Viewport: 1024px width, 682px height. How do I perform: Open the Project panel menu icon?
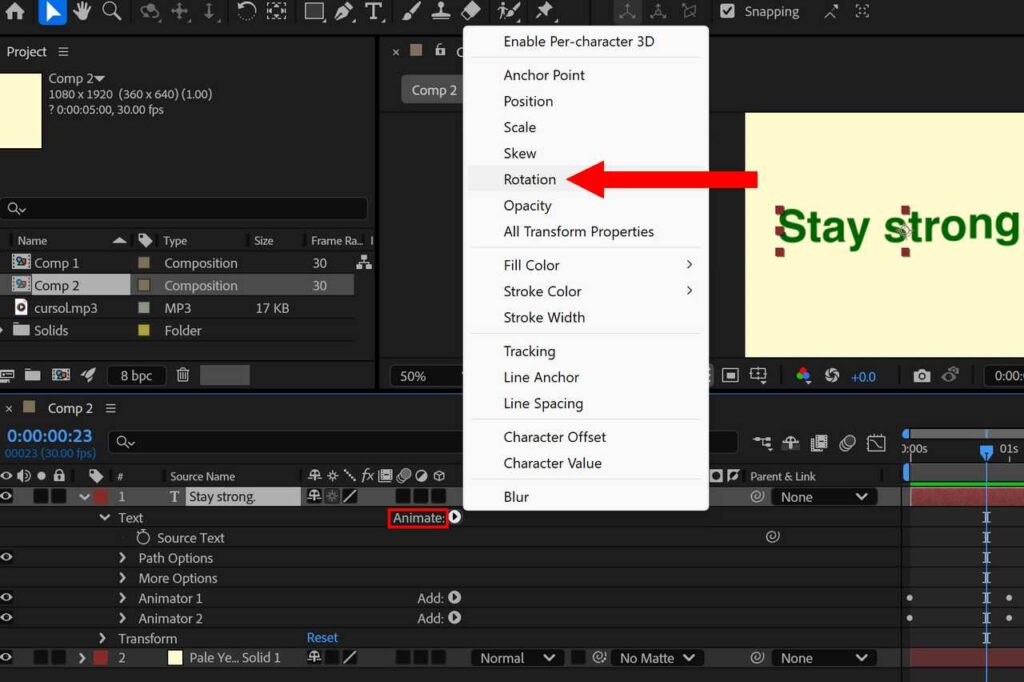point(63,52)
